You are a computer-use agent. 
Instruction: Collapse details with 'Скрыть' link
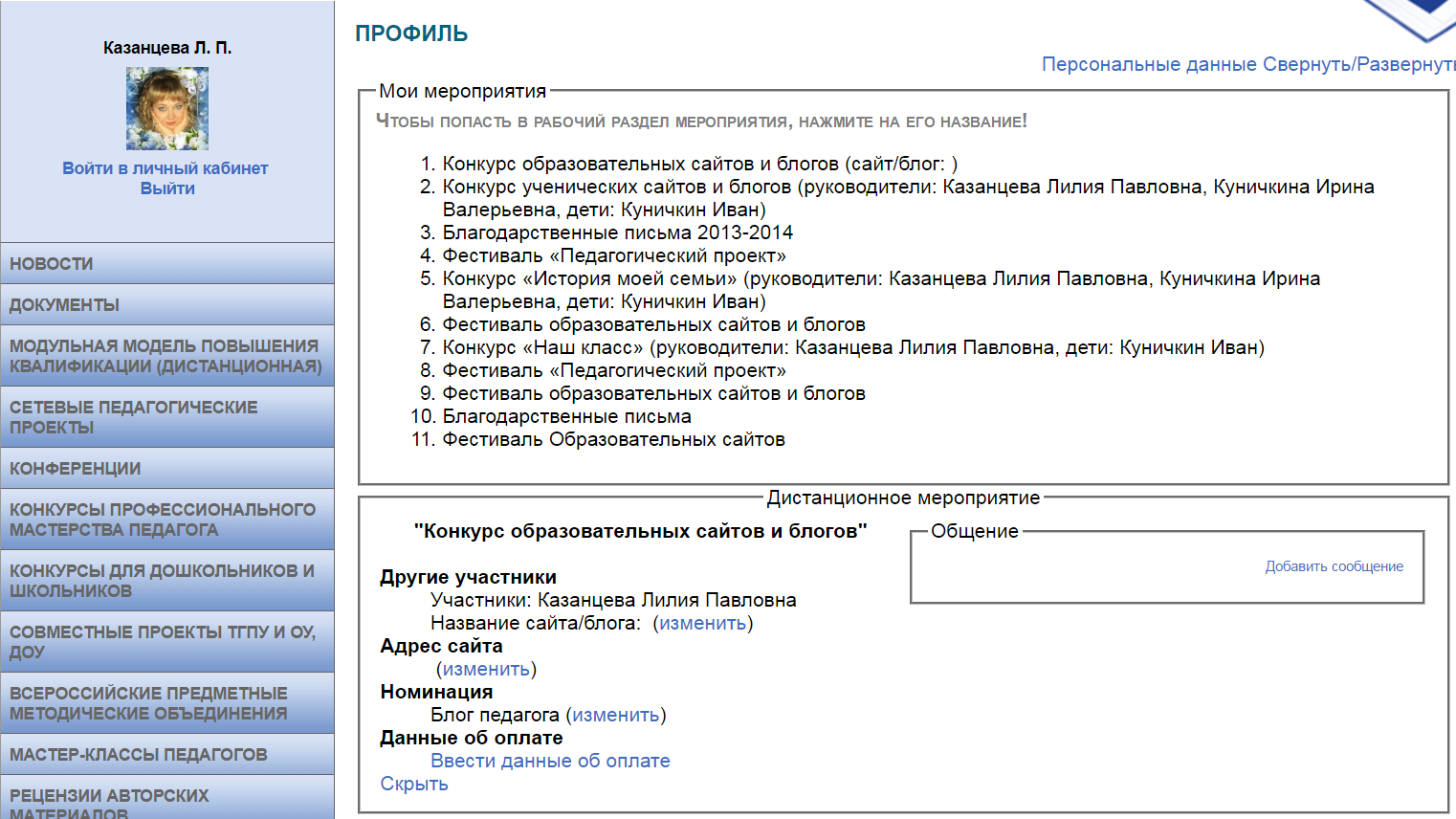(414, 784)
